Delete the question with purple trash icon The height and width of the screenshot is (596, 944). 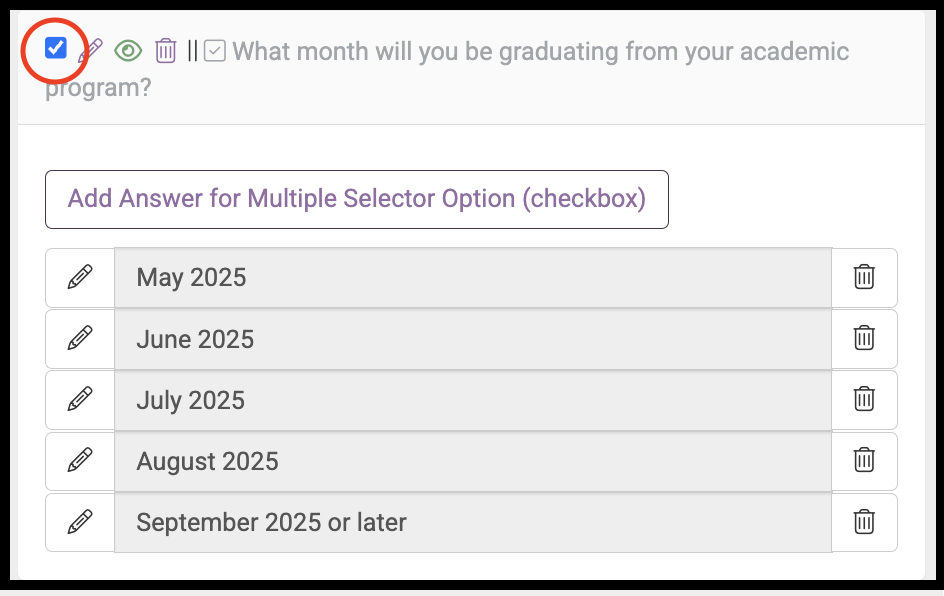[x=166, y=50]
